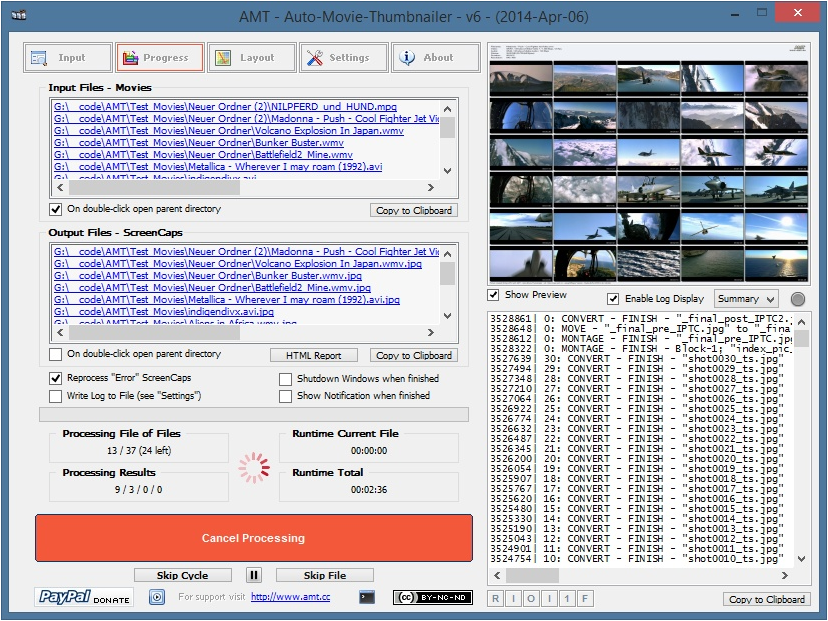Click the blue play icon beside PayPal
This screenshot has height=621, width=828.
[x=157, y=597]
